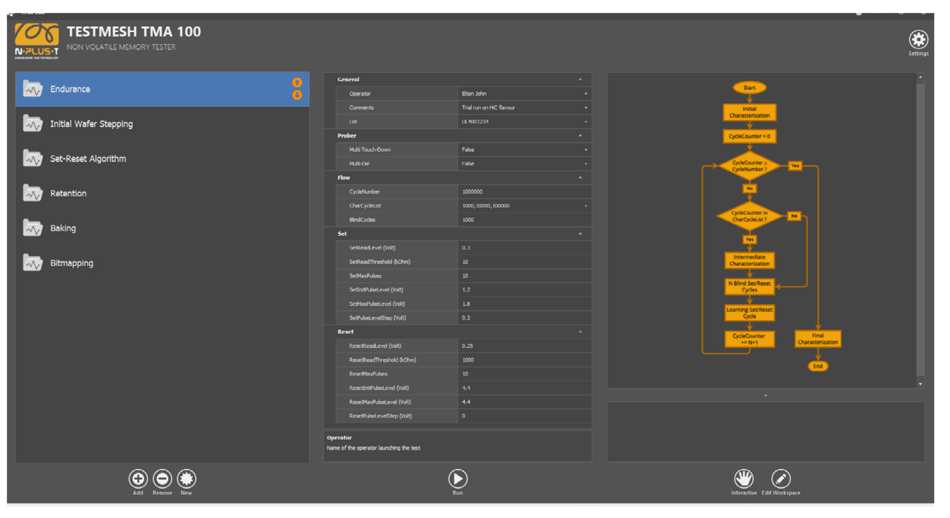Click the Initial Wafer Stepping folder icon
The width and height of the screenshot is (950, 518).
[x=32, y=124]
